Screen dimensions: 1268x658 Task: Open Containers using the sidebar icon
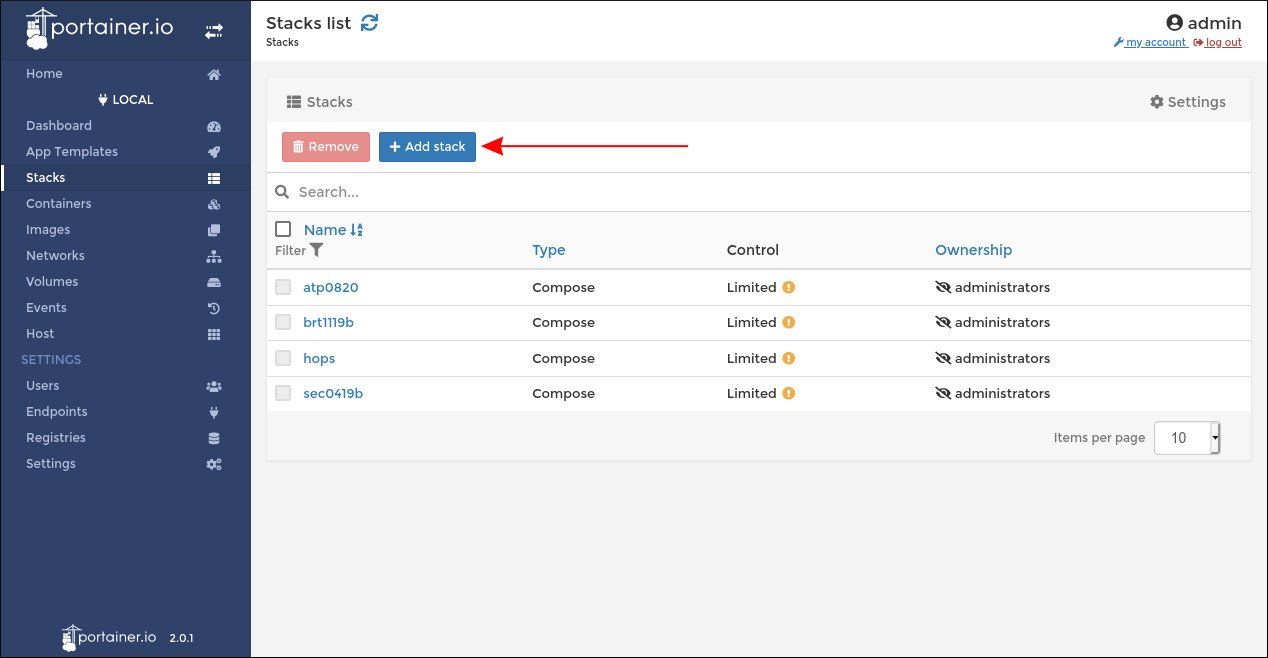tap(213, 203)
